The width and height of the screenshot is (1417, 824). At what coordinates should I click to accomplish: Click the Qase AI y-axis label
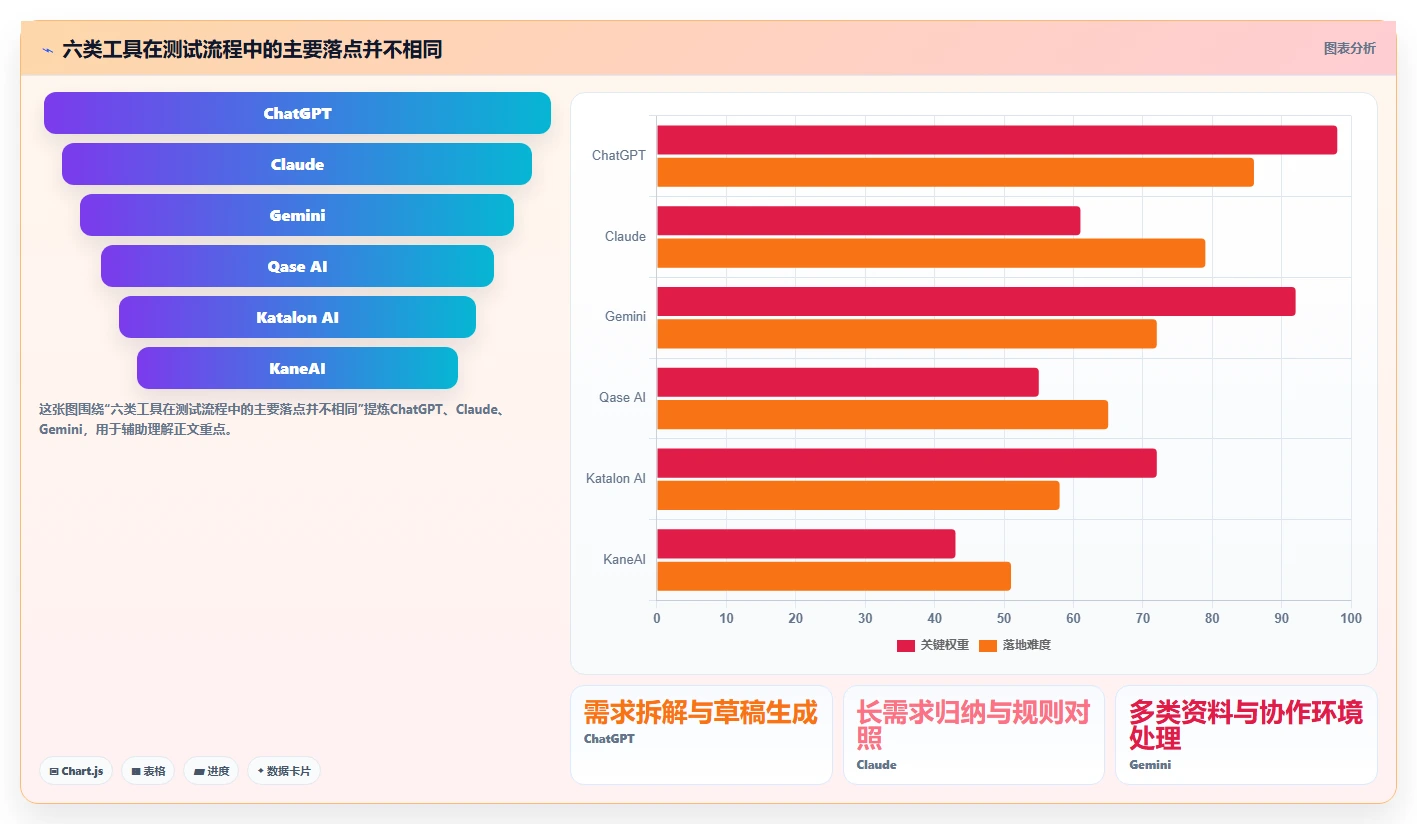click(x=622, y=398)
